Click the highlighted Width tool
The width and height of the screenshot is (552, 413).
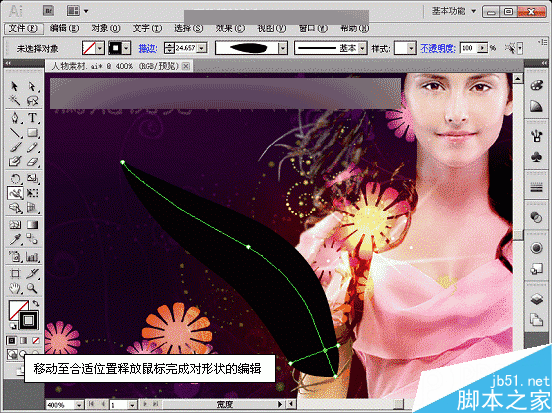15,193
